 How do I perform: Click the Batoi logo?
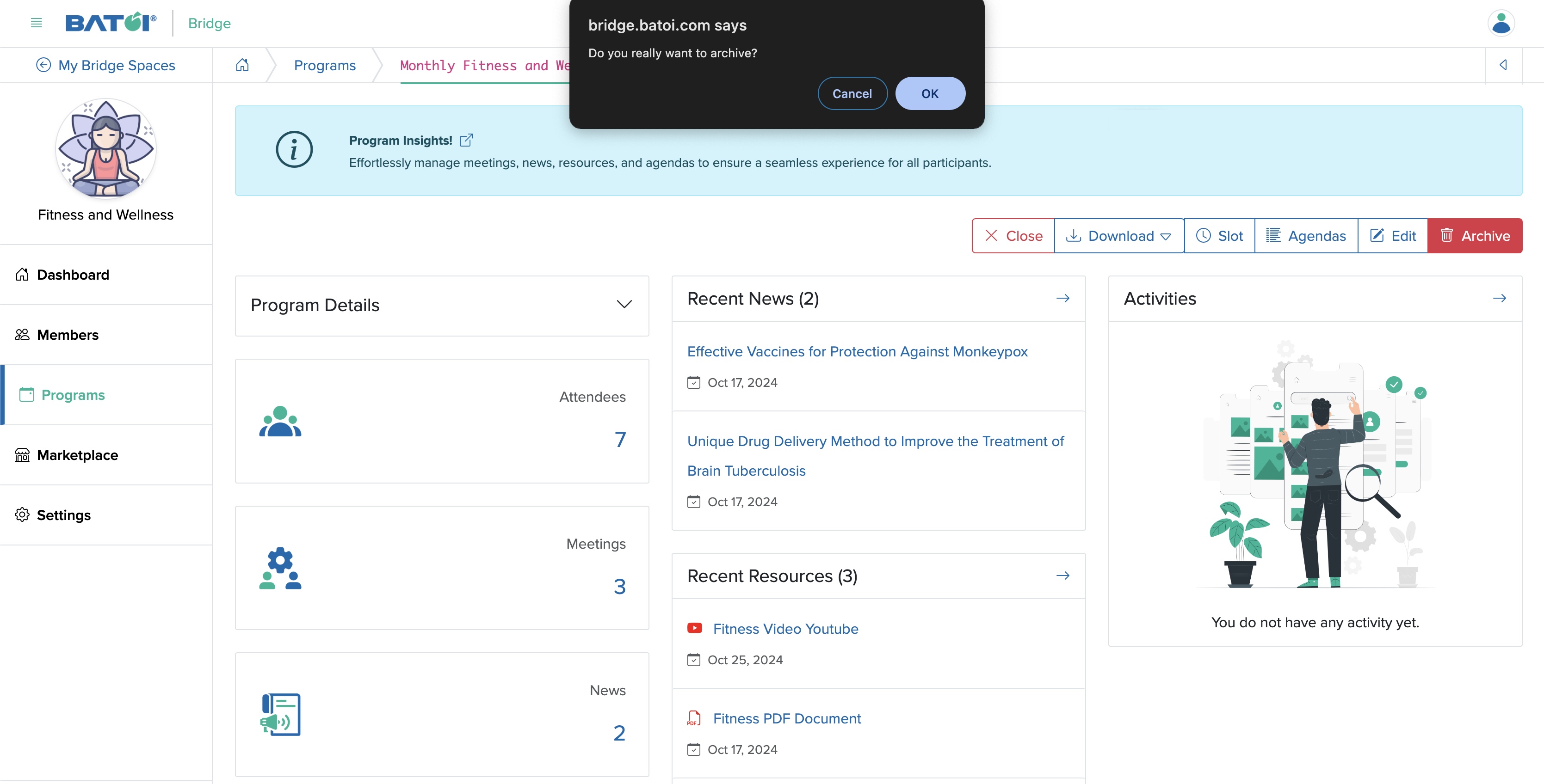[x=111, y=23]
